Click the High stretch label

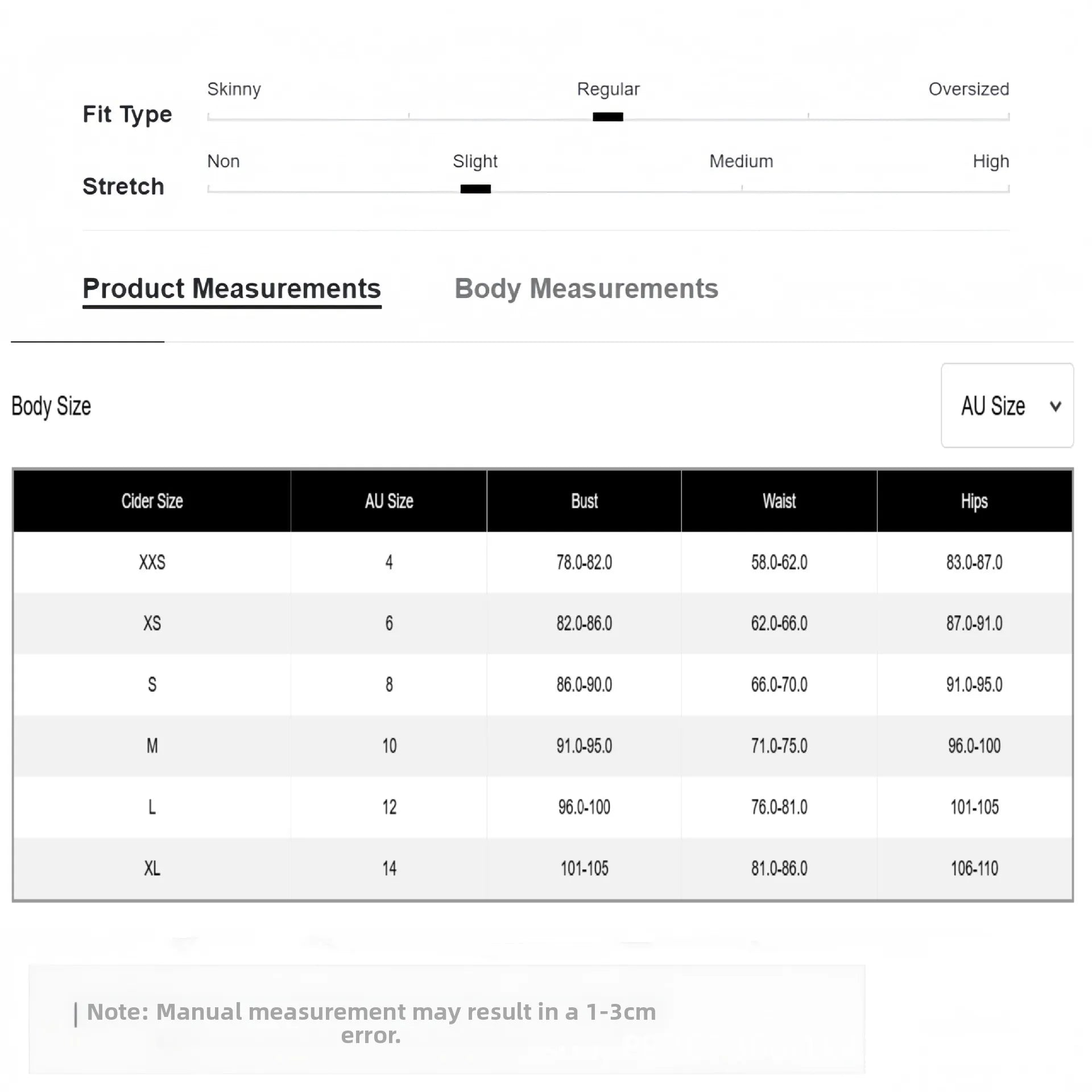(x=990, y=162)
